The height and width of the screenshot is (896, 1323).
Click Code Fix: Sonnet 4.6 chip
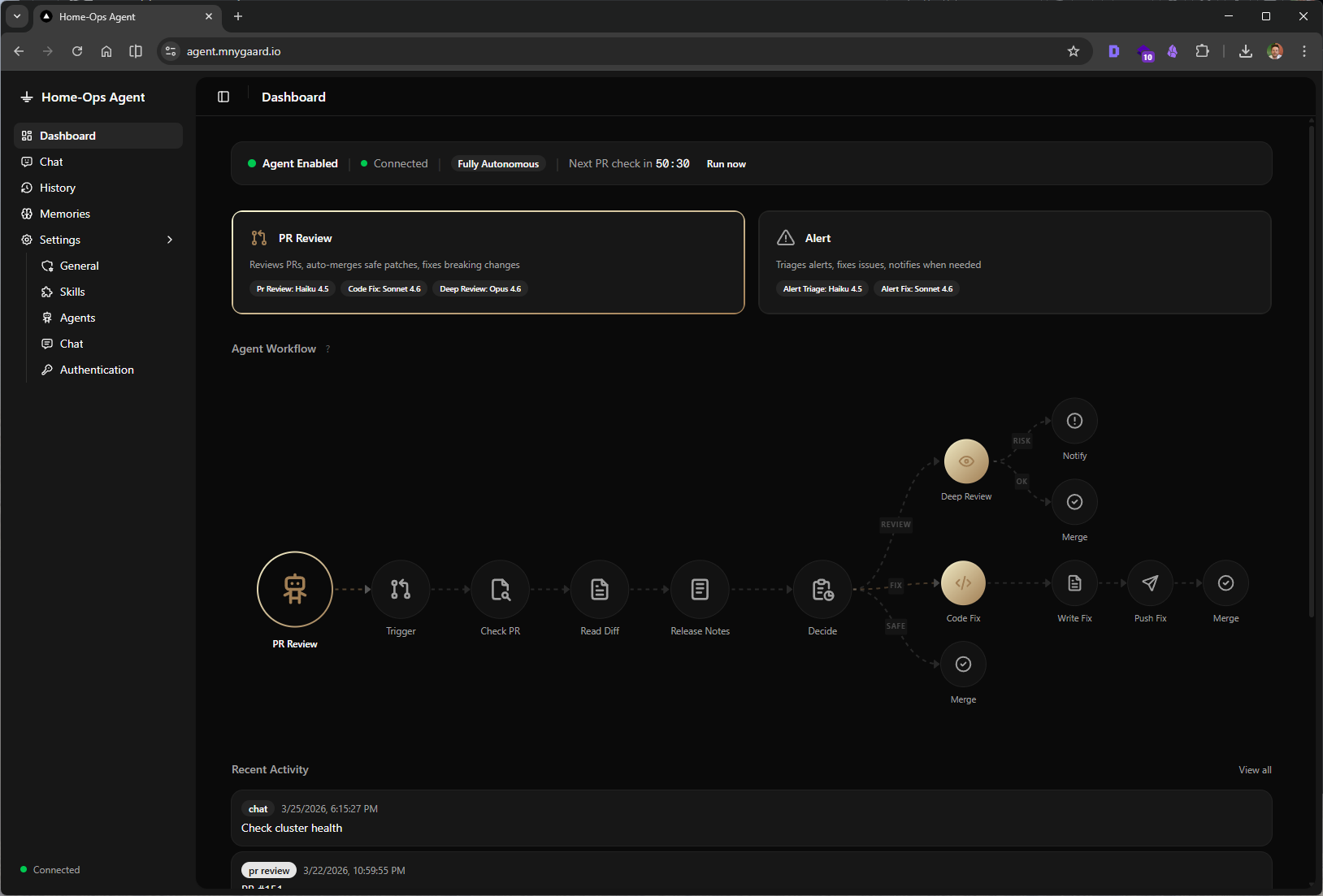pos(384,289)
